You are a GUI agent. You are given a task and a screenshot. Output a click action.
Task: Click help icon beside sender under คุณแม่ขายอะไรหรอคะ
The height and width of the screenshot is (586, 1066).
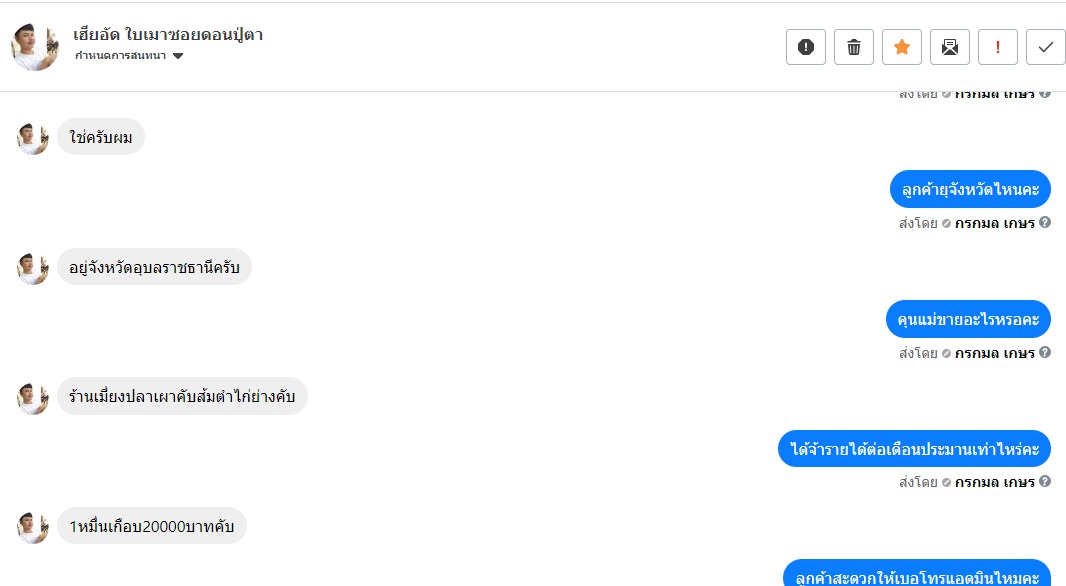tap(1045, 352)
